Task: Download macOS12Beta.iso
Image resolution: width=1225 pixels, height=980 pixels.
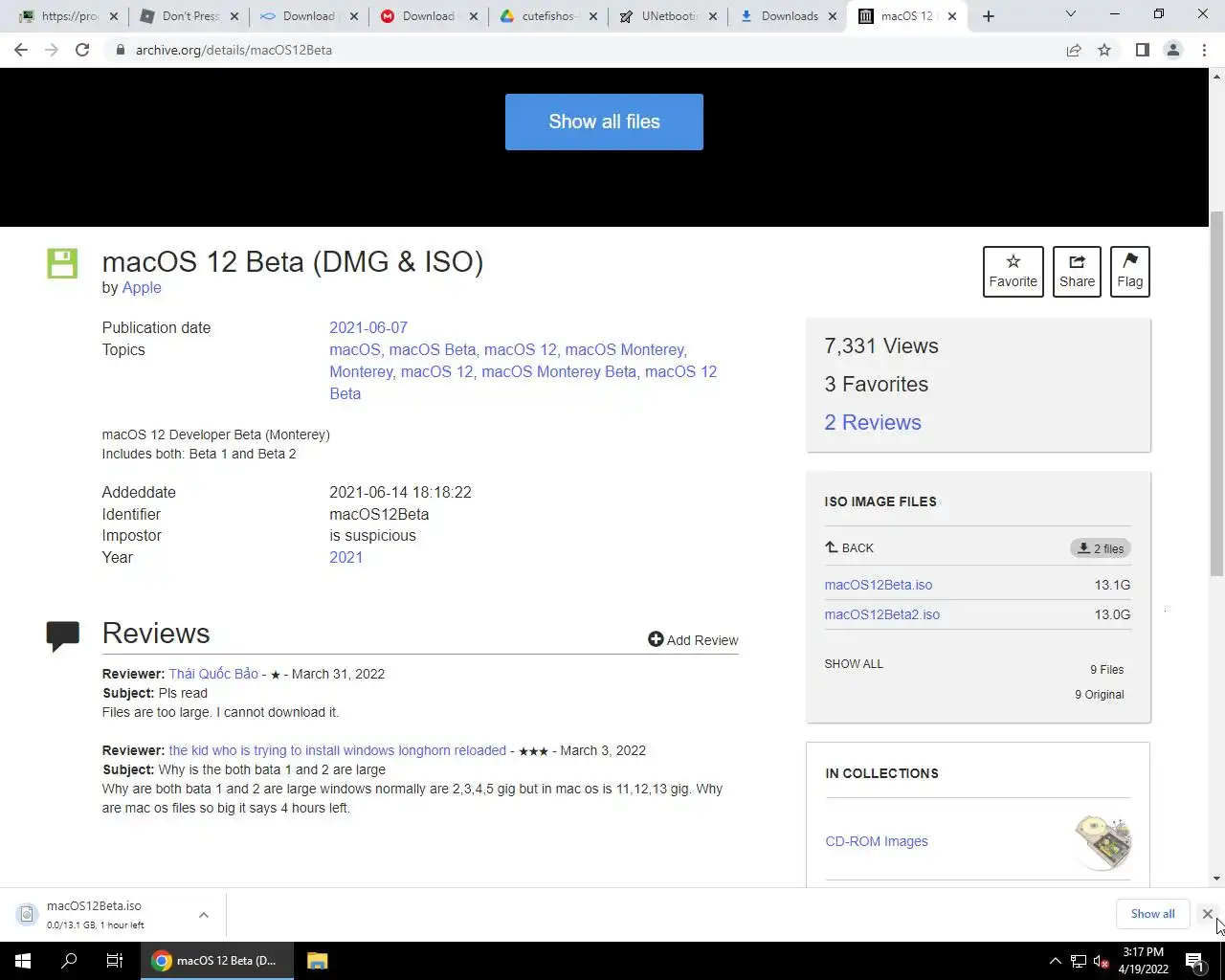Action: [879, 585]
